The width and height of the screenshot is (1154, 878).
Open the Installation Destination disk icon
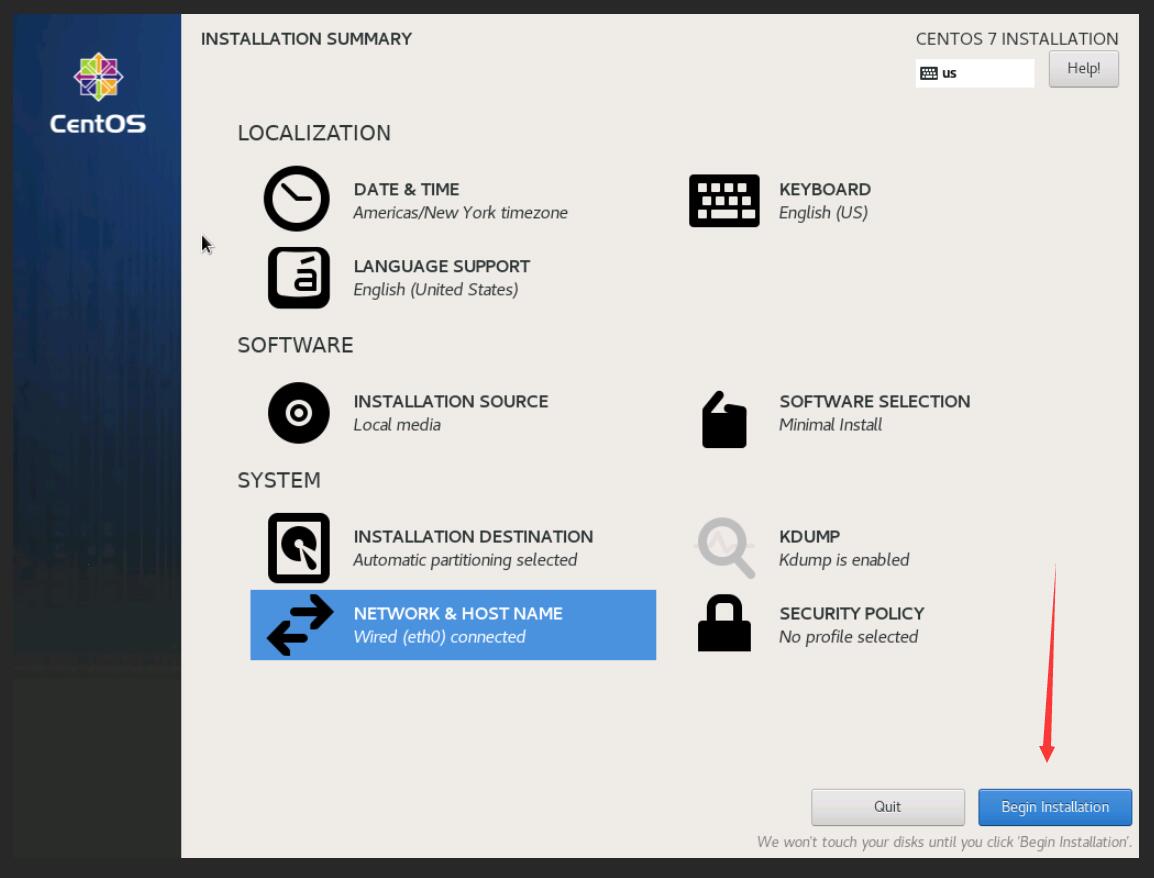pyautogui.click(x=298, y=548)
